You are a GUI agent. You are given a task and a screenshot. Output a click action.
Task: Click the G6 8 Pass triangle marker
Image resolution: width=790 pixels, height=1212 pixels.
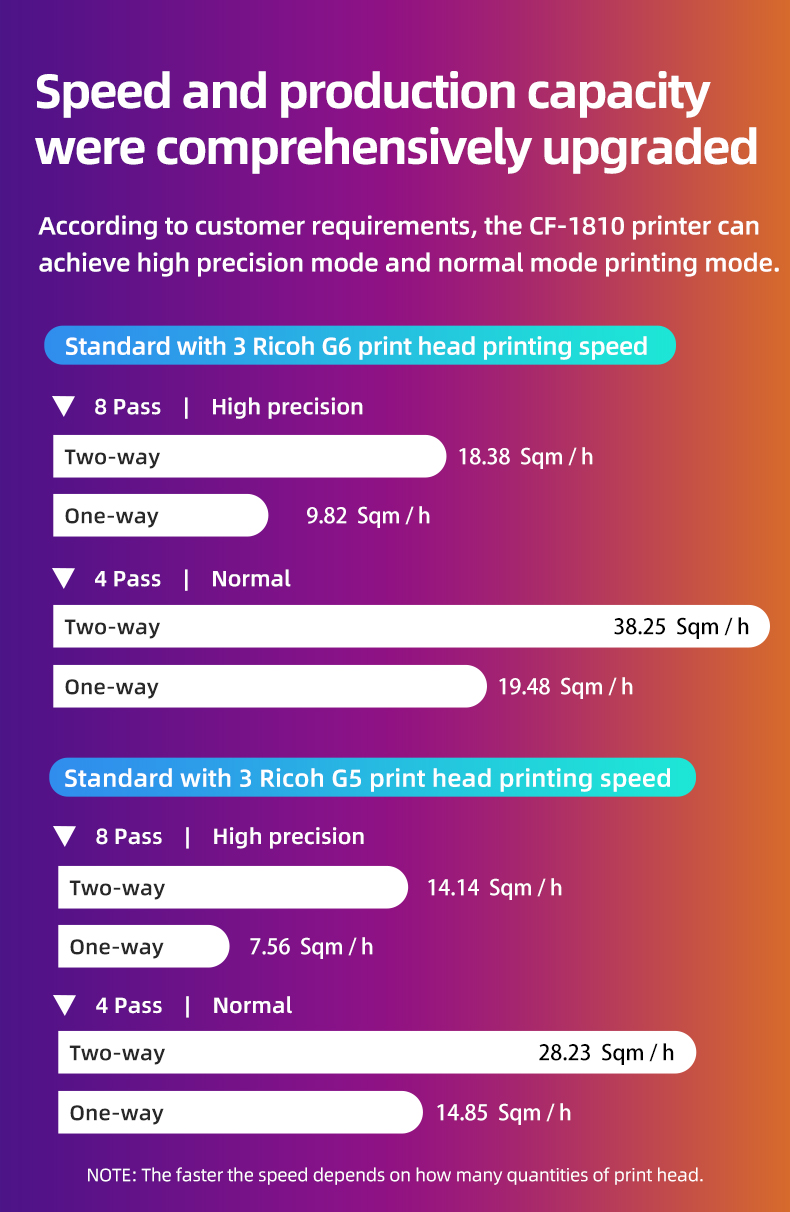pos(64,407)
